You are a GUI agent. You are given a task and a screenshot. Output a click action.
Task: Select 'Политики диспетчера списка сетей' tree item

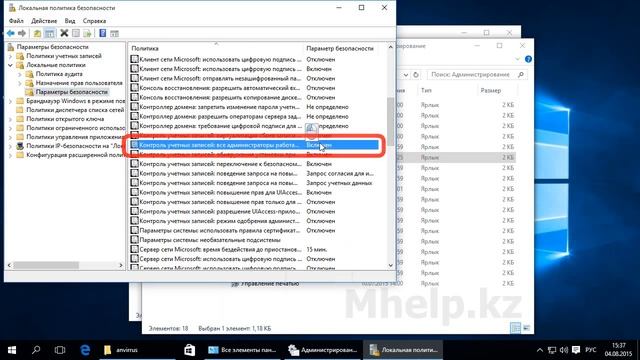pos(75,110)
